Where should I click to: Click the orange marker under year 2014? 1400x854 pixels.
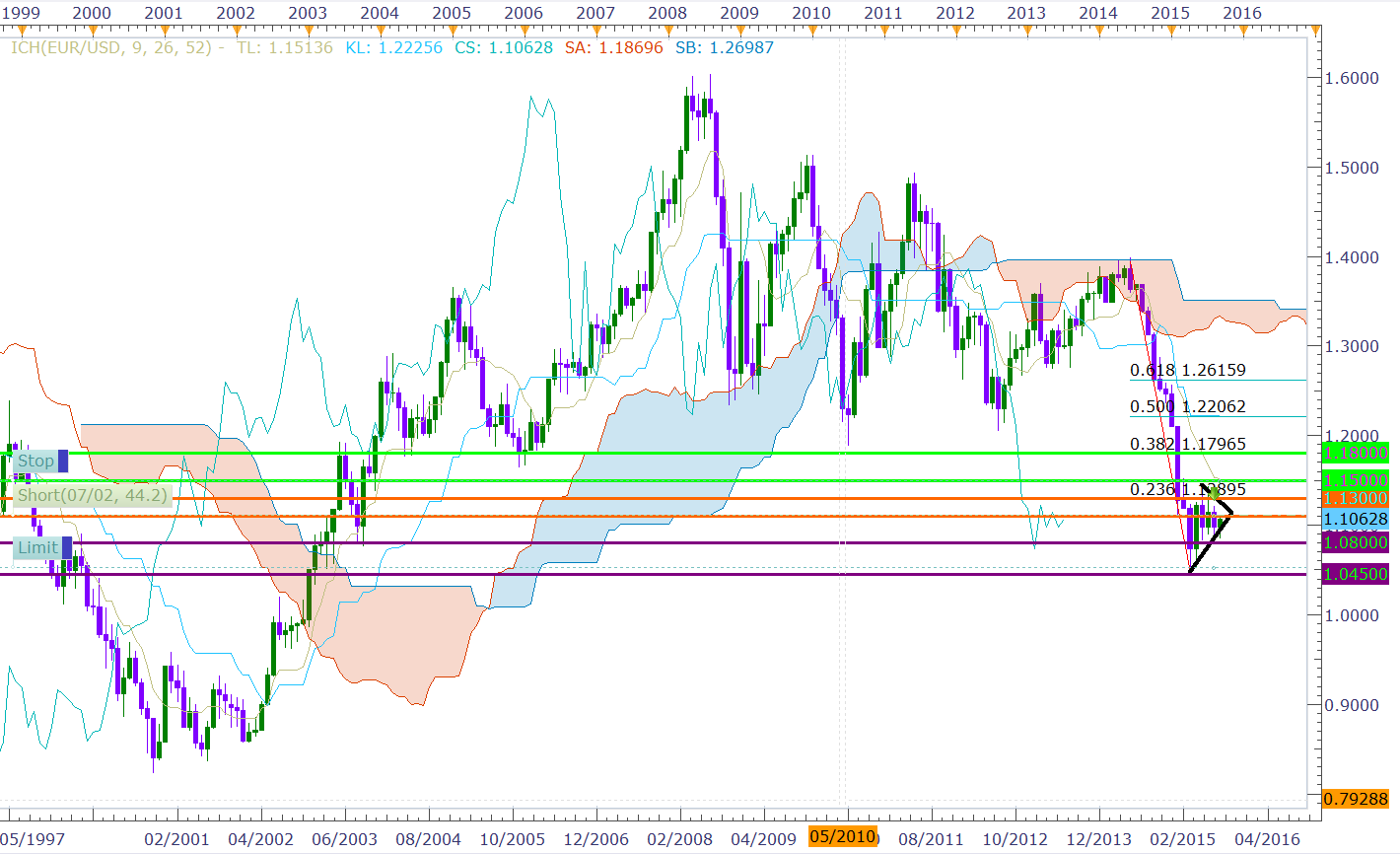[1100, 32]
